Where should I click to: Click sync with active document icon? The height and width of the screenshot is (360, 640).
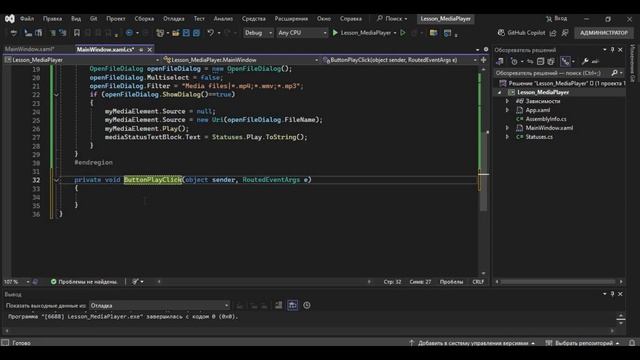(x=530, y=62)
